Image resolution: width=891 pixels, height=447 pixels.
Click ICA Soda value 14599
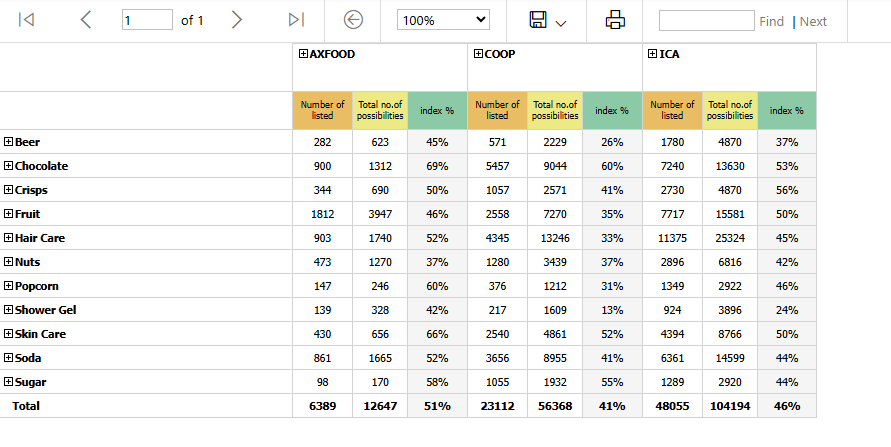point(730,358)
